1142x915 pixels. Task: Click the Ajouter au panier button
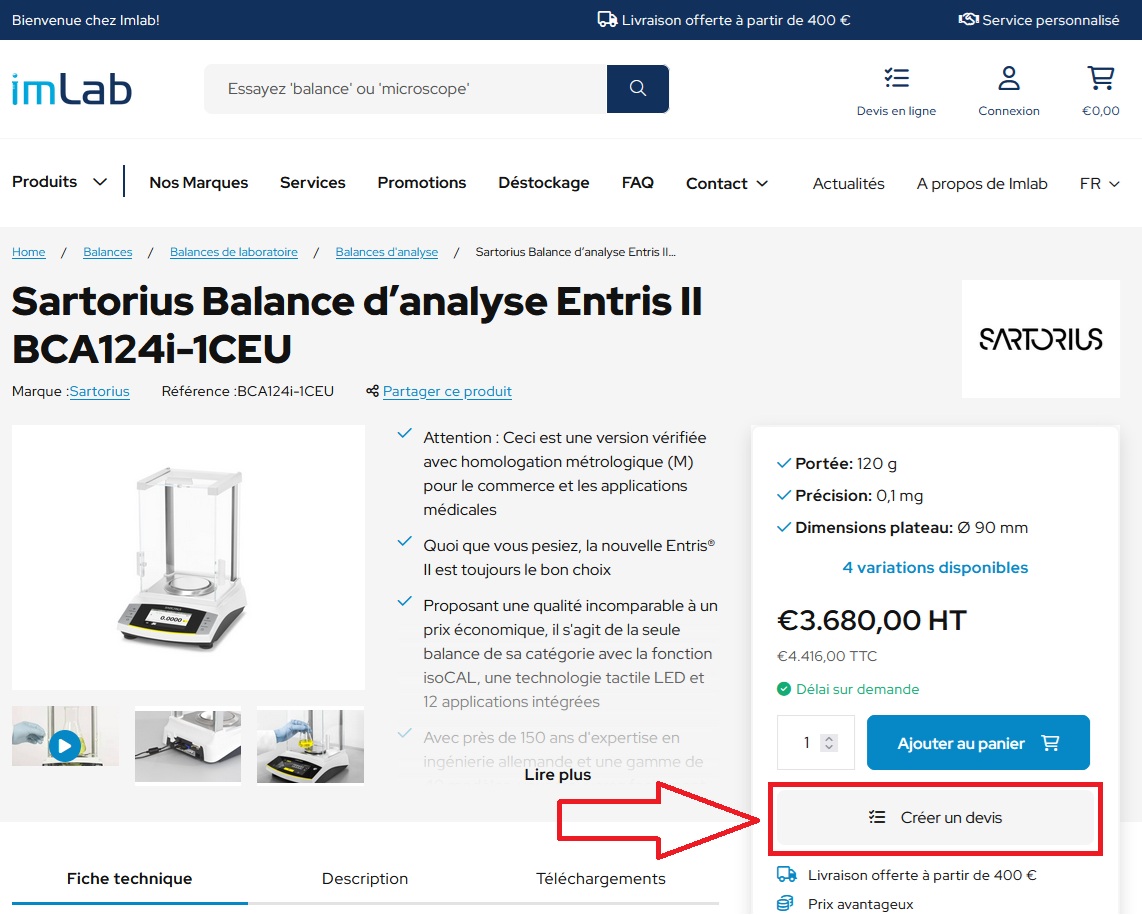coord(978,742)
